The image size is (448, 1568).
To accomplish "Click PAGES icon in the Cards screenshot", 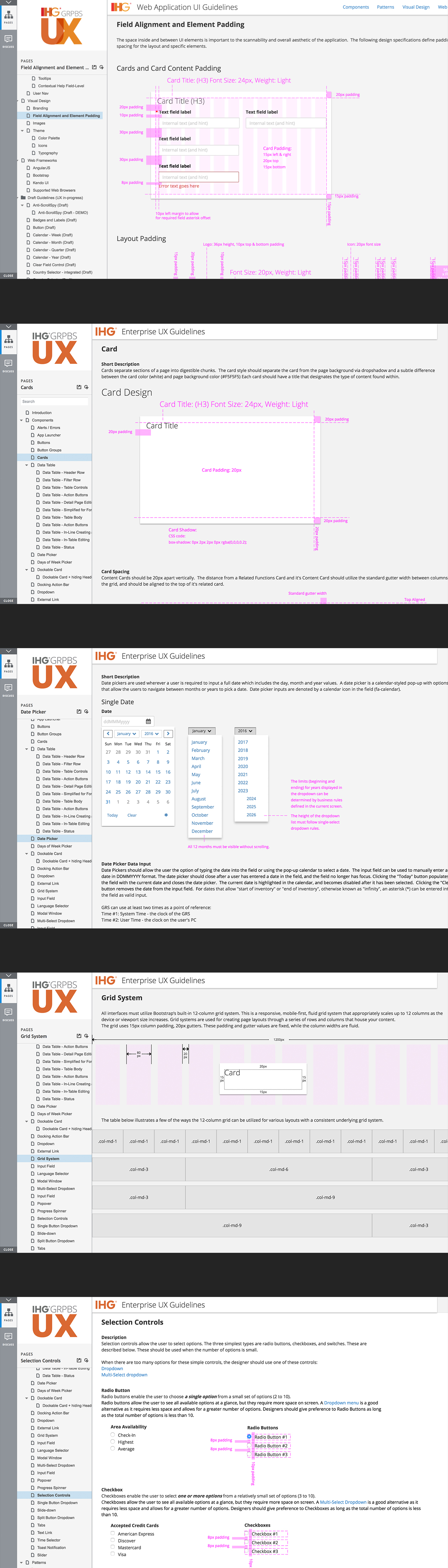I will coord(9,341).
